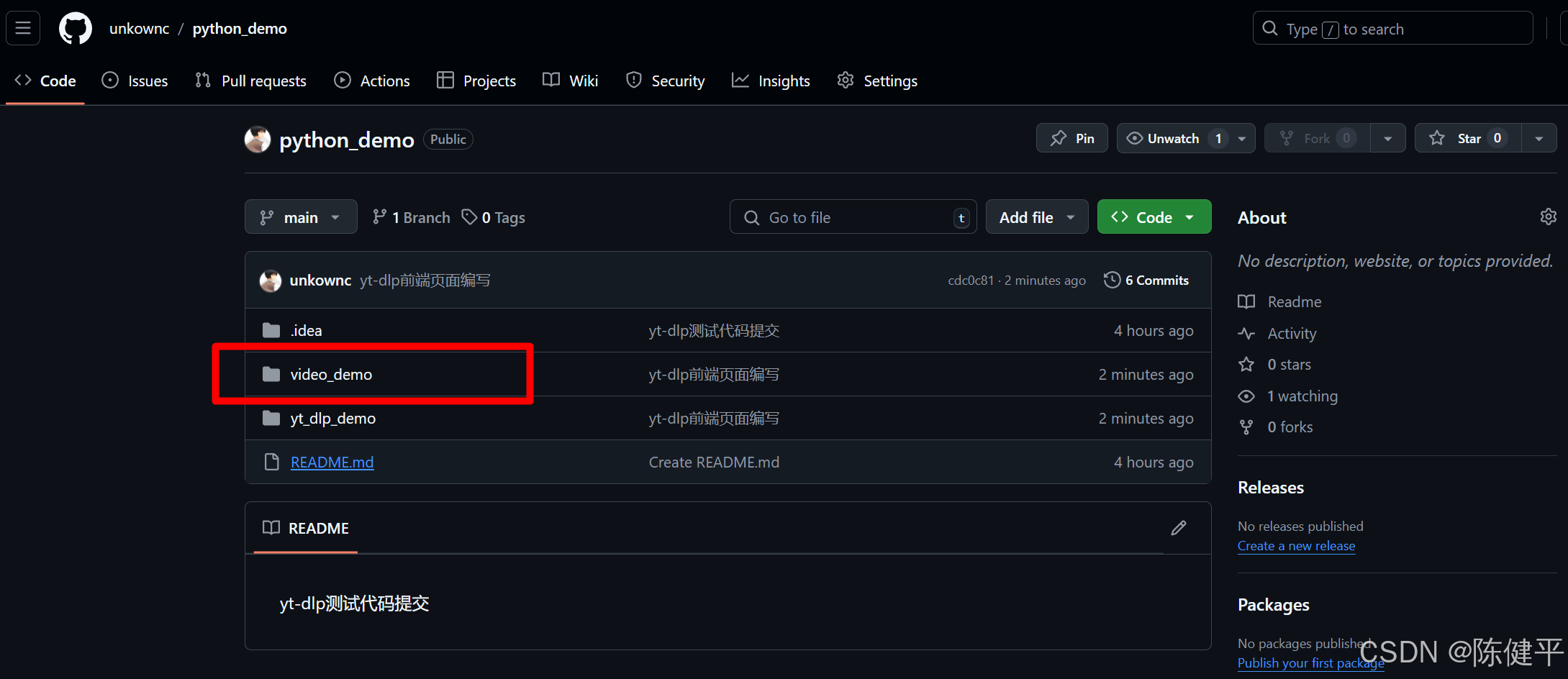Viewport: 1568px width, 679px height.
Task: Click the yt_dlp_demo folder icon
Action: [271, 419]
